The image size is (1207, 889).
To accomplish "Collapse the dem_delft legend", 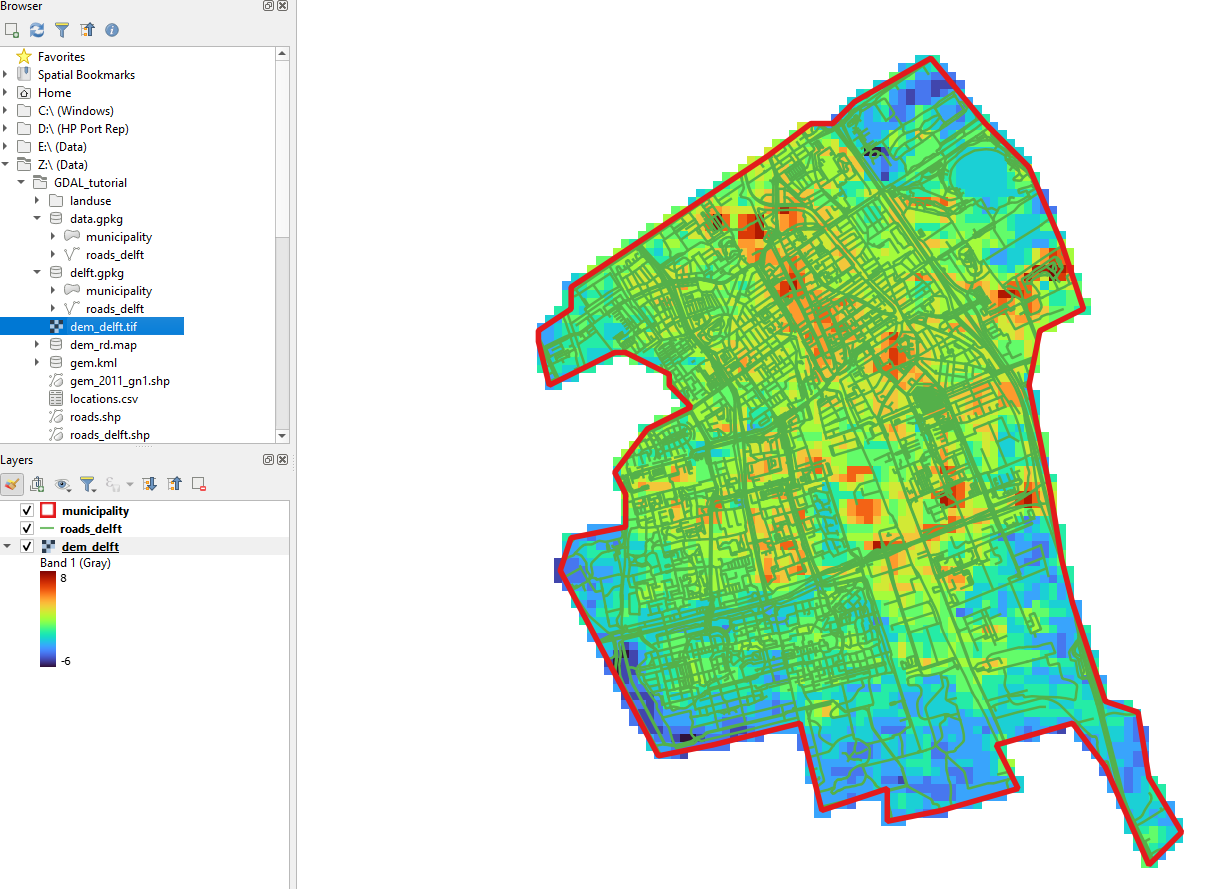I will click(8, 547).
